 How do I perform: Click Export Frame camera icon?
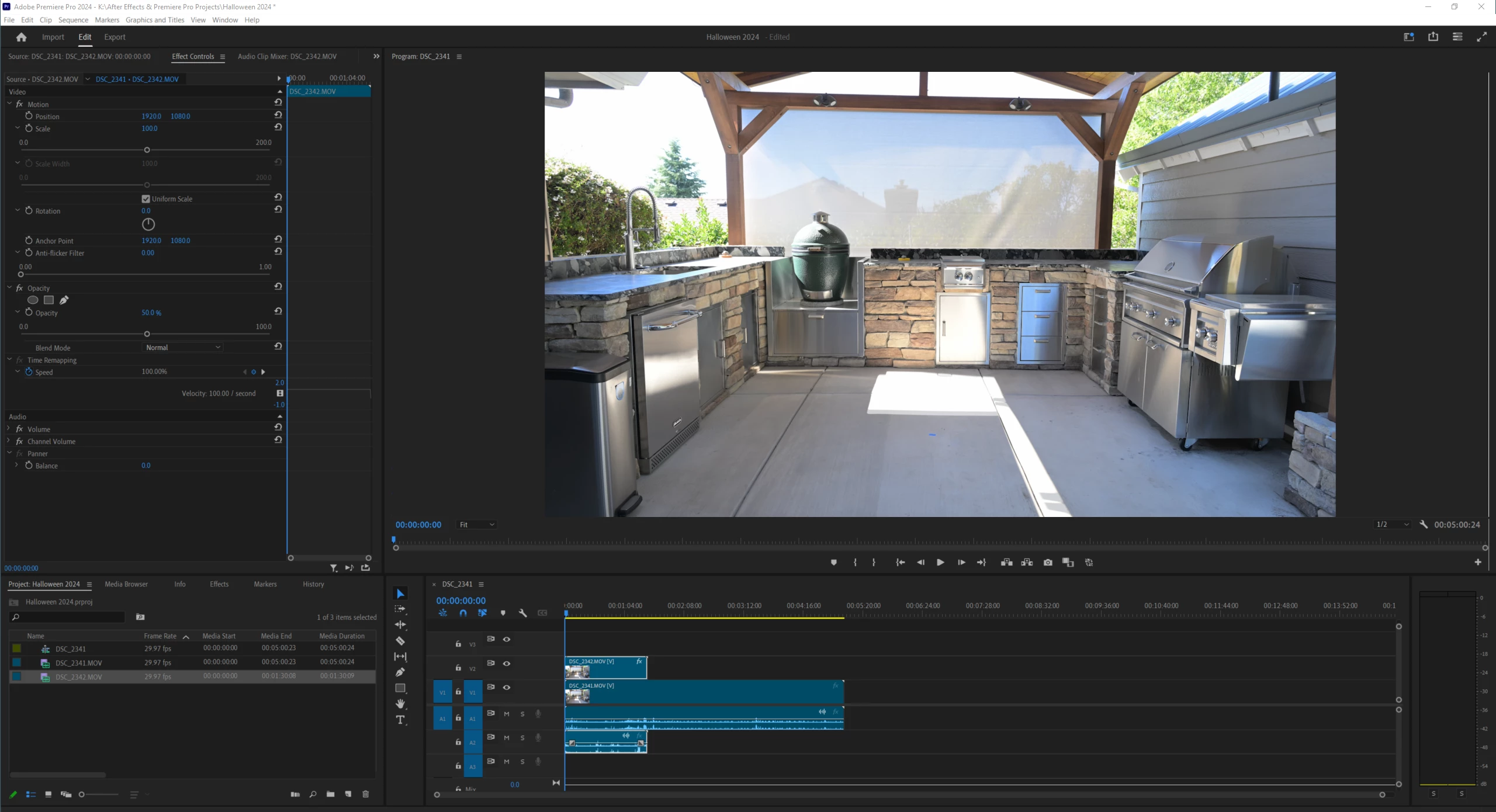[x=1048, y=562]
